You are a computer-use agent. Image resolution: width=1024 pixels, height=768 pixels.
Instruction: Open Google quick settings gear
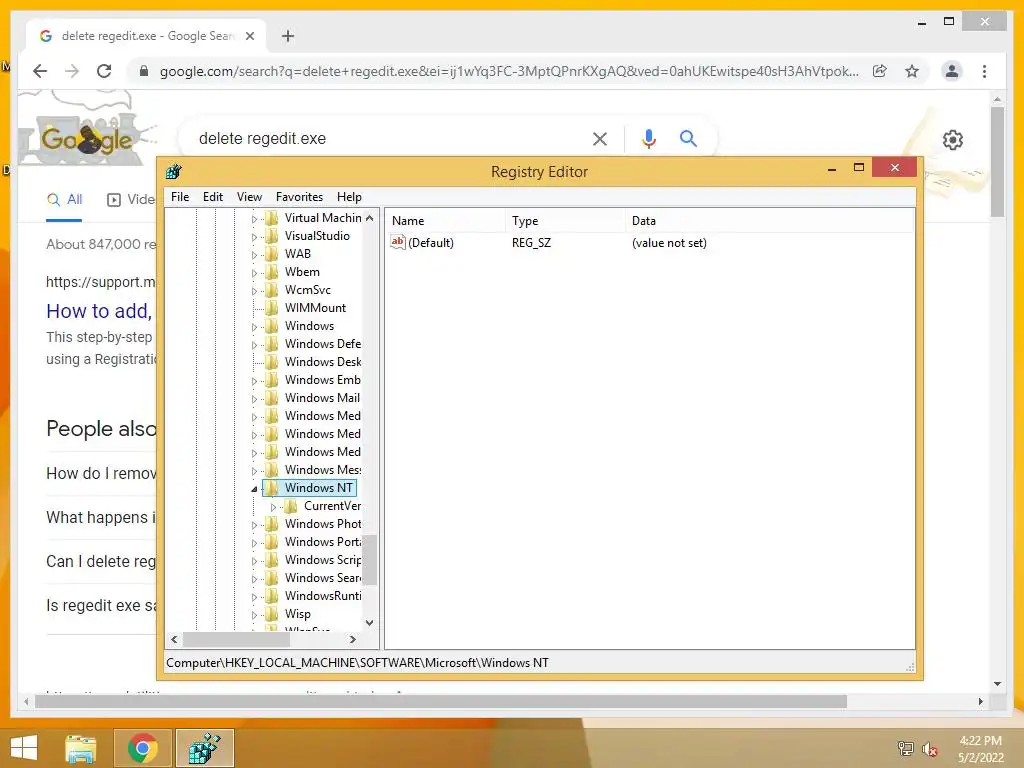point(952,140)
